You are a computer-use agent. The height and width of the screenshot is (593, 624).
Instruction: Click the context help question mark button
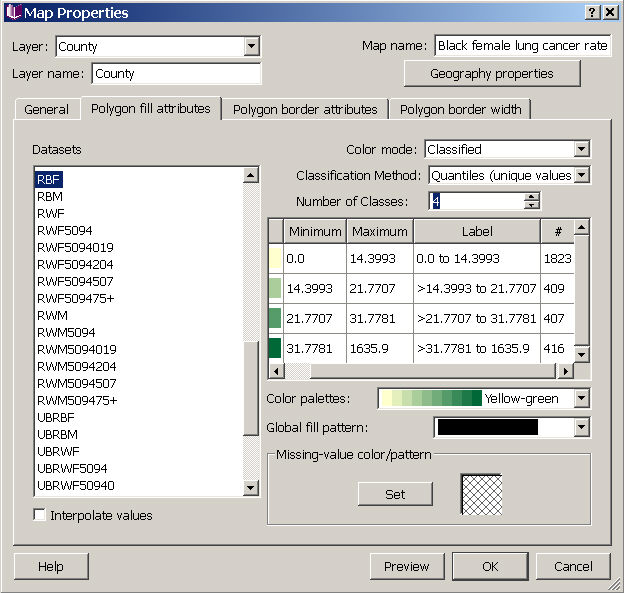click(x=591, y=12)
